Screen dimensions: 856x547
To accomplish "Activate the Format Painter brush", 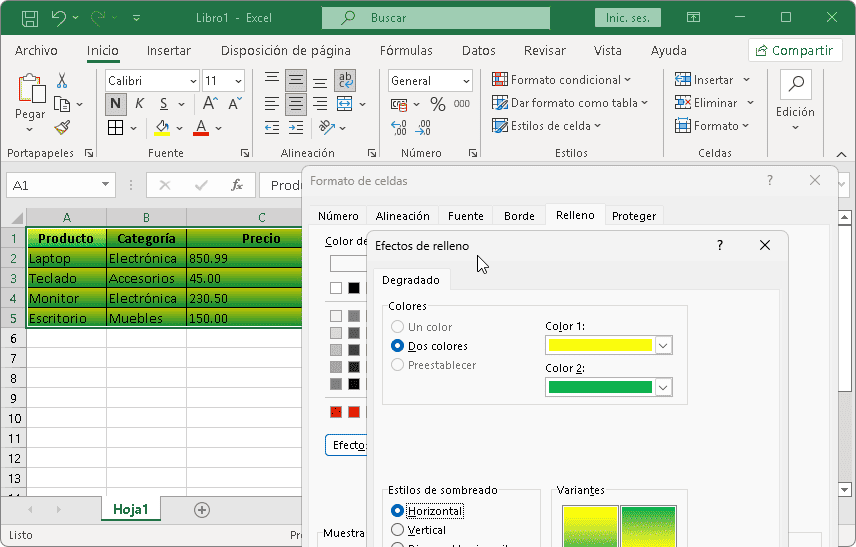I will tap(62, 127).
